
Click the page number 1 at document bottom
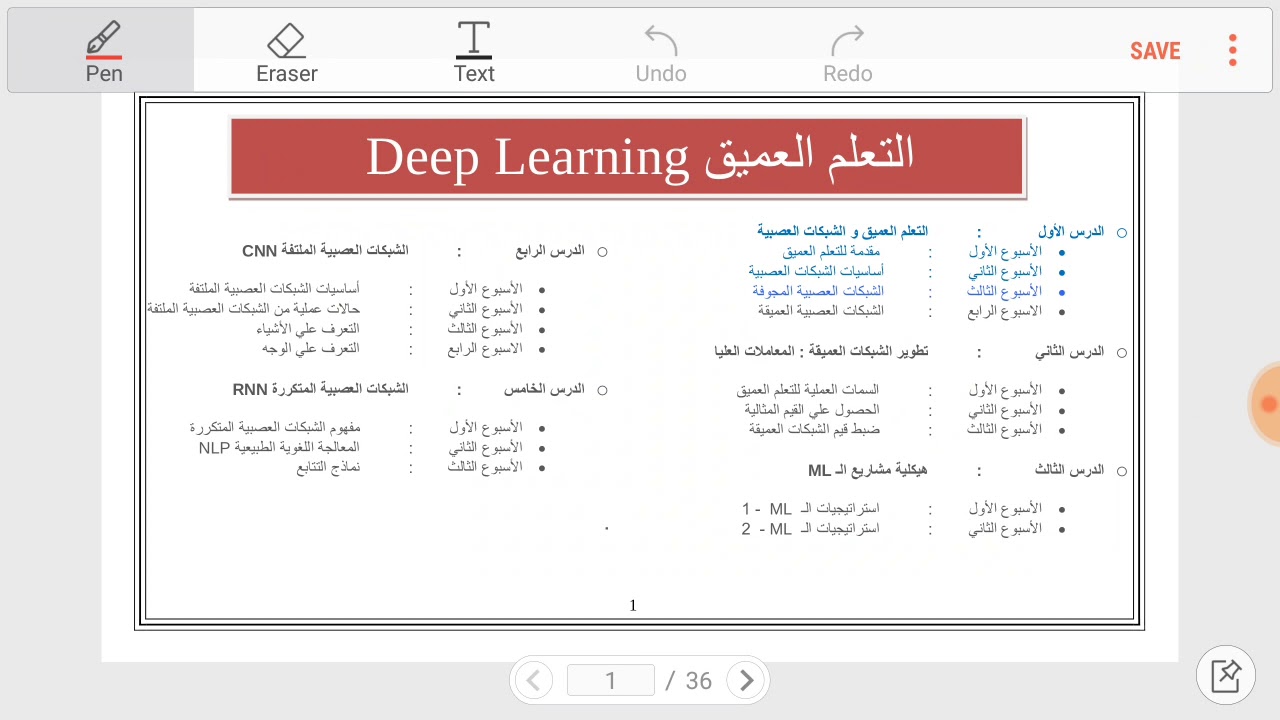(633, 605)
